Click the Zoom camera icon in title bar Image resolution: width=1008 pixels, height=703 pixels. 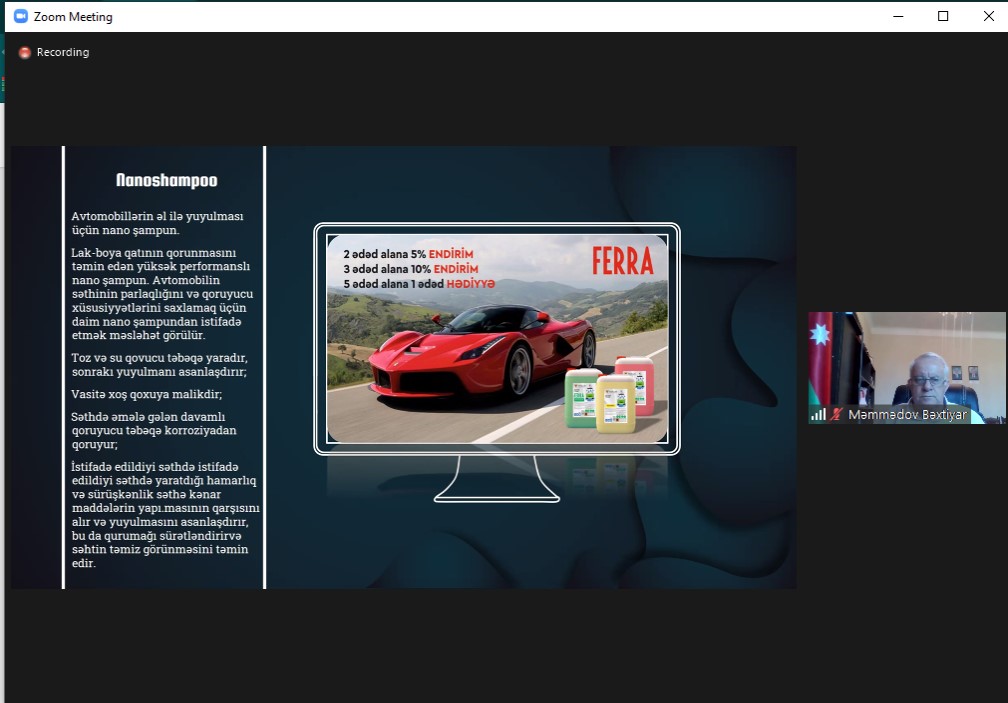click(x=20, y=17)
